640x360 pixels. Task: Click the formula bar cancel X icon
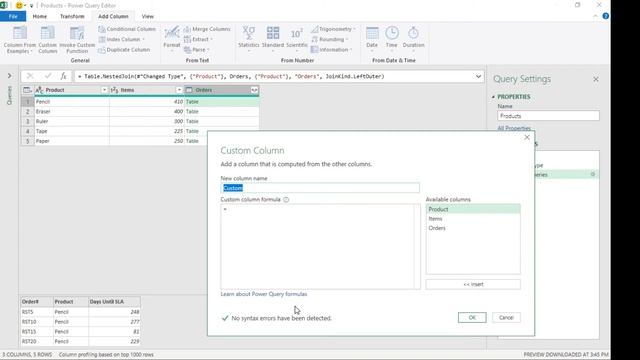[30, 76]
